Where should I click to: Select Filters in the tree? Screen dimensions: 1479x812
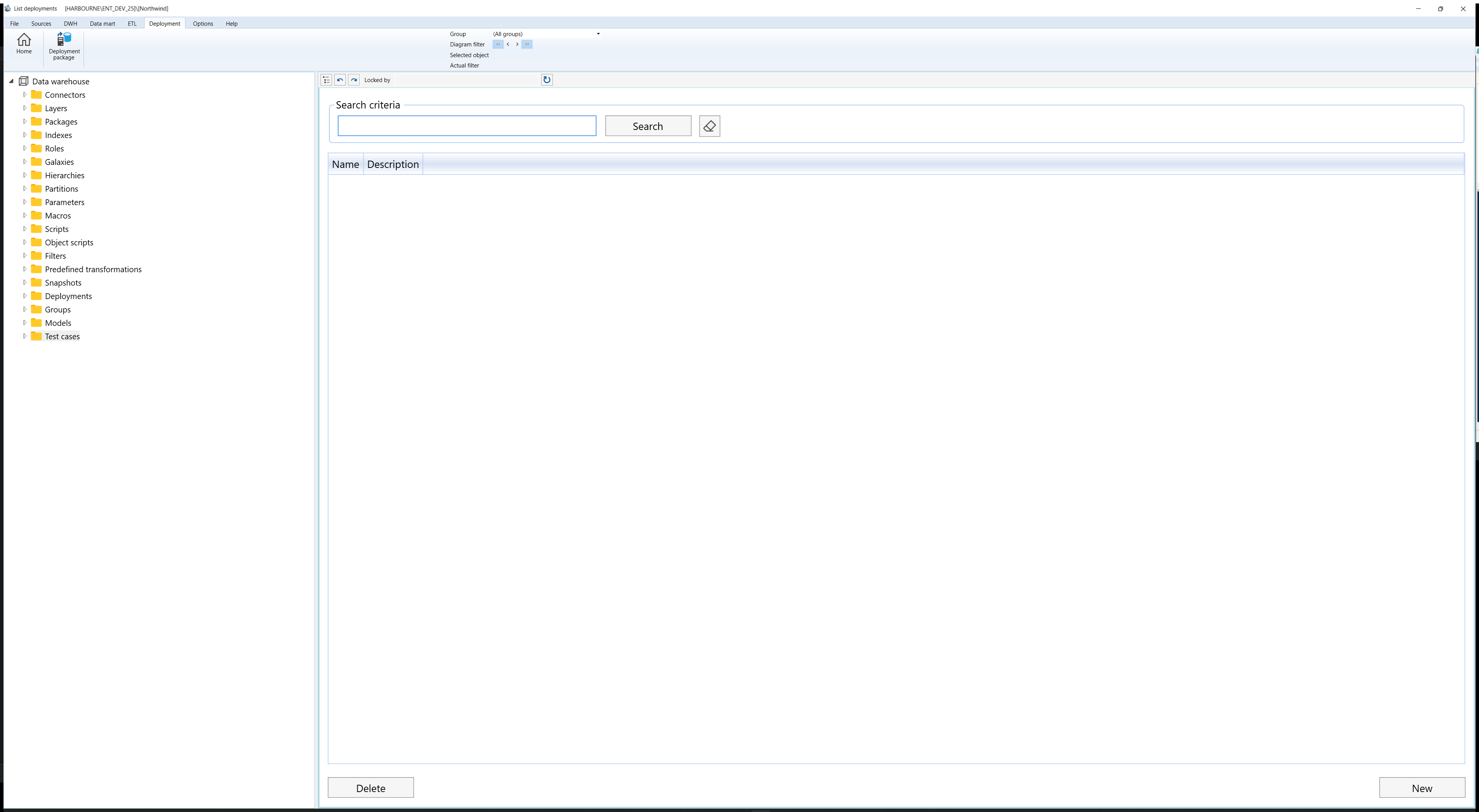click(55, 256)
